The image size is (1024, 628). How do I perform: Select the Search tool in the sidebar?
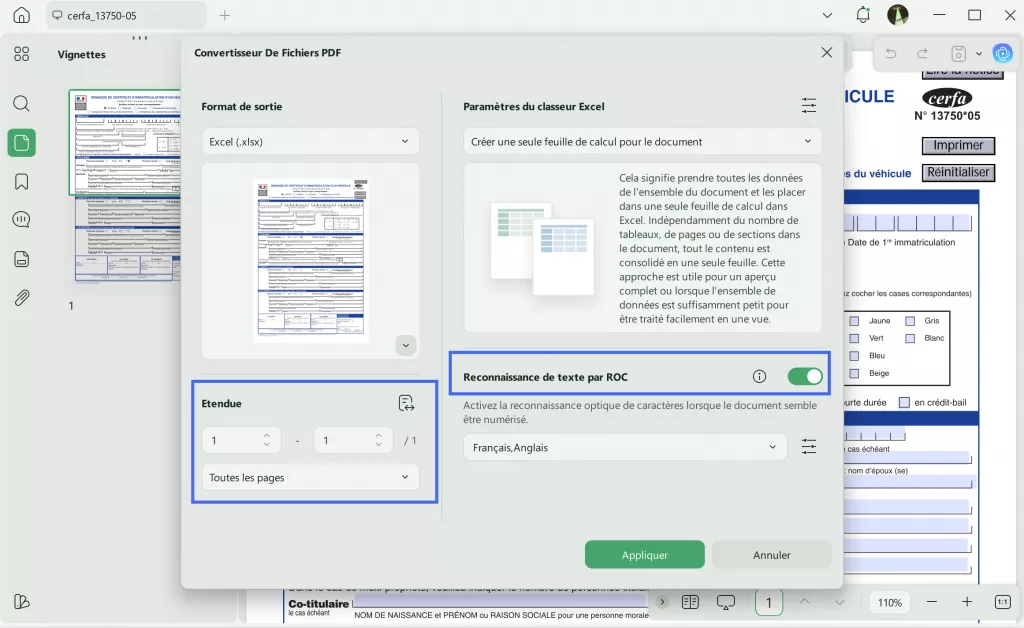point(21,103)
